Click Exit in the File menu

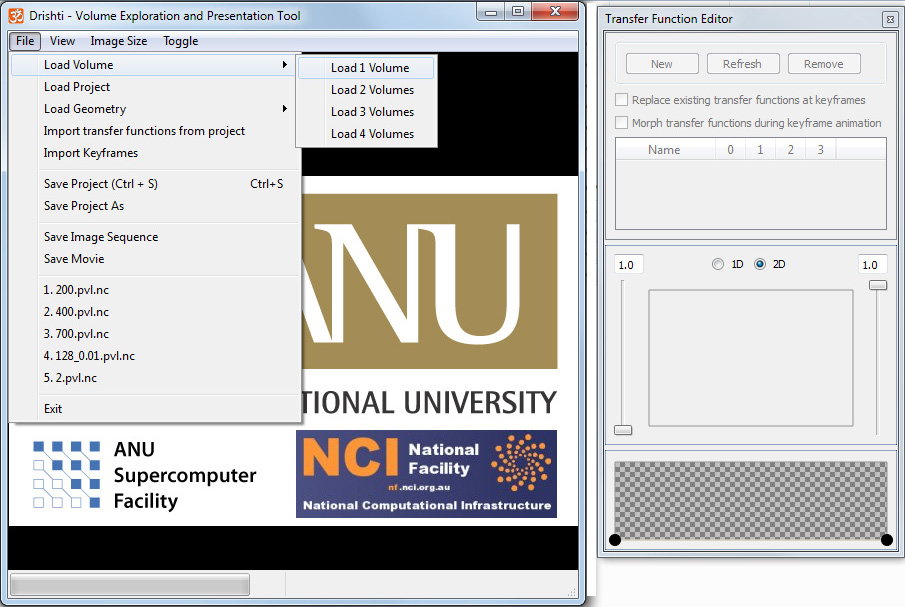[x=154, y=409]
